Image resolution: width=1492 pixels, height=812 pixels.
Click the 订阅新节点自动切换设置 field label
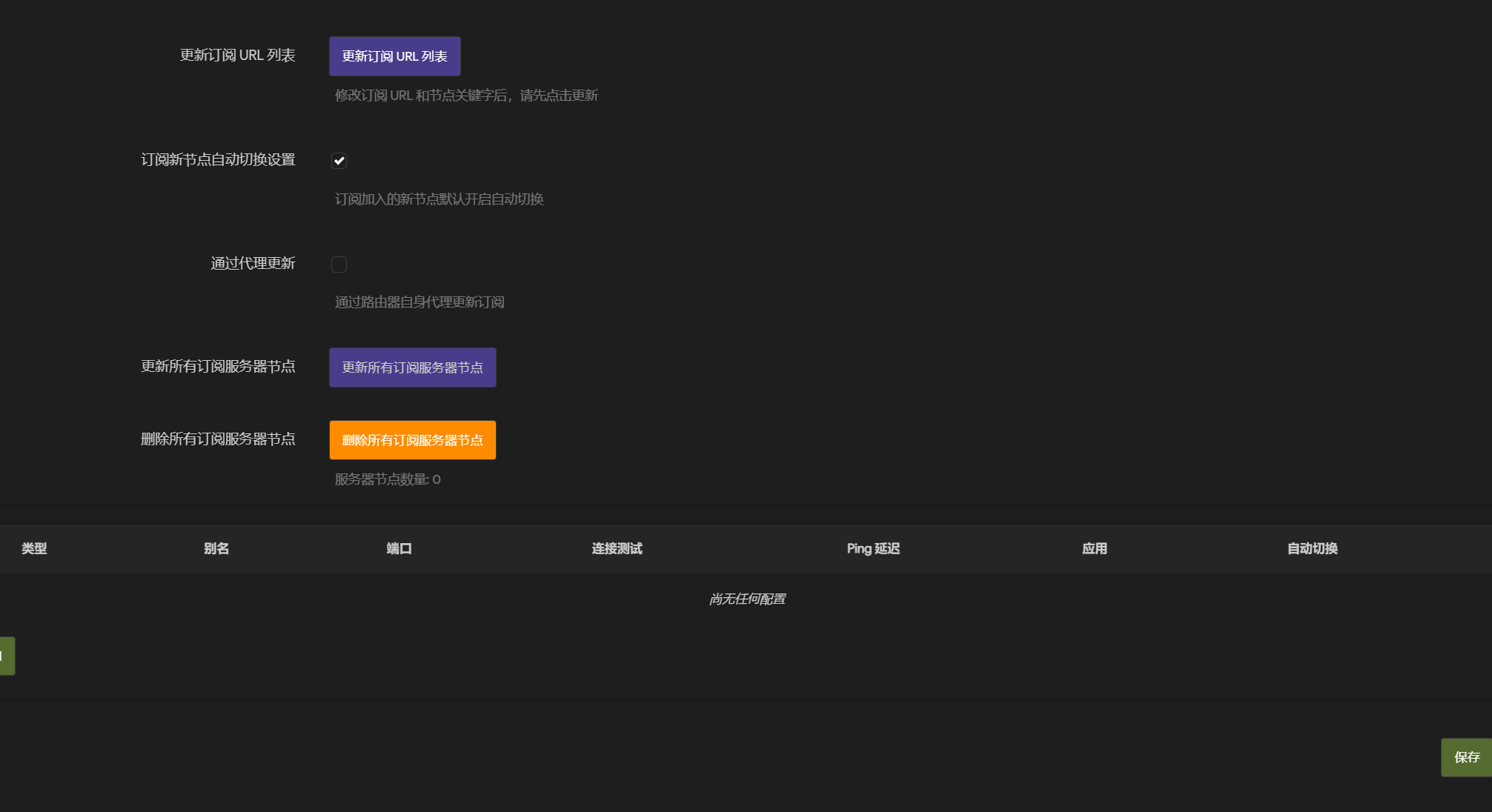tap(218, 160)
